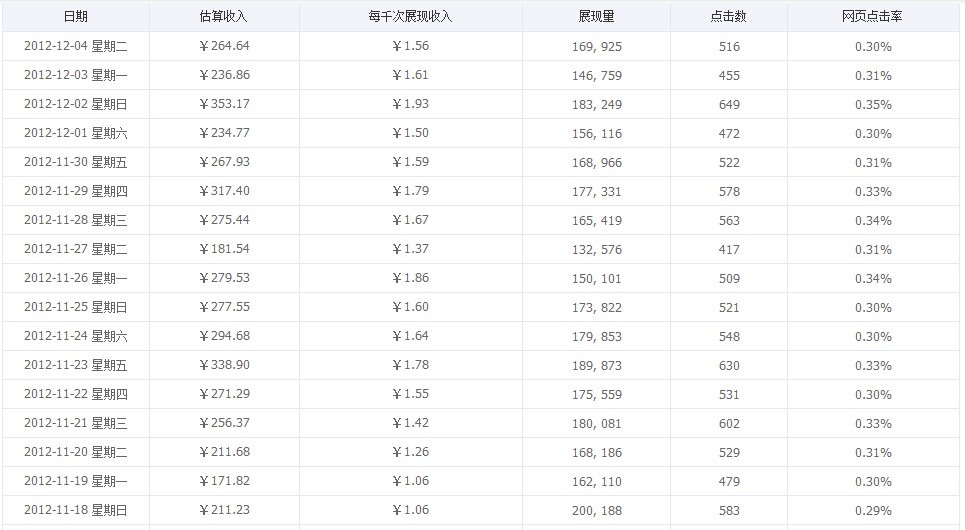
Task: Select date cell 2012-12-03 星期一
Action: (x=76, y=75)
